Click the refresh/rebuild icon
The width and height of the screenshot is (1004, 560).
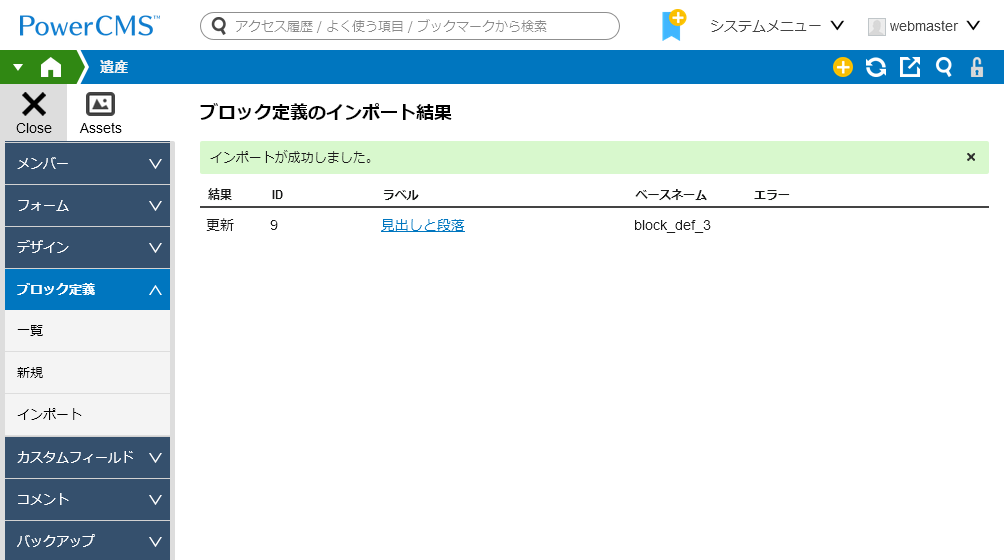tap(876, 67)
